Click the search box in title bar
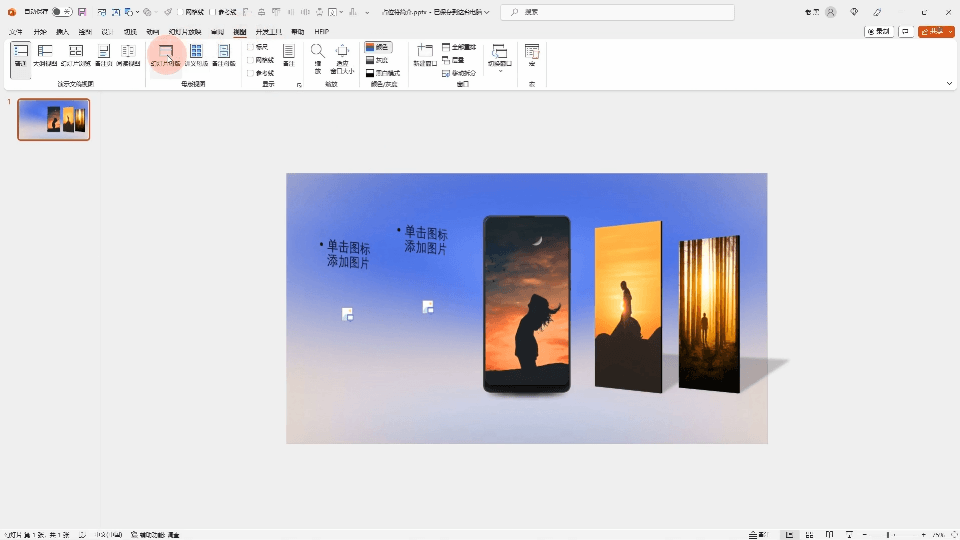960x540 pixels. 617,12
